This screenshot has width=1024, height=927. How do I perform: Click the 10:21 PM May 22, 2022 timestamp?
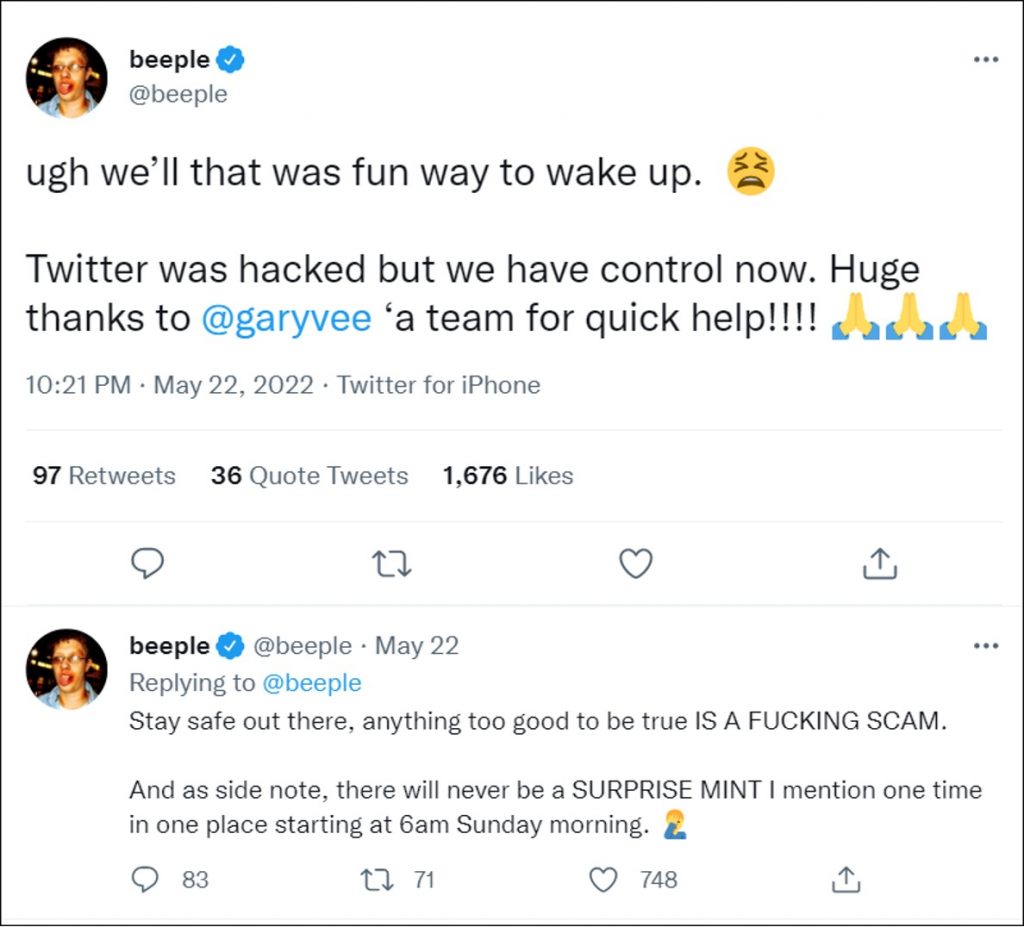tap(170, 385)
